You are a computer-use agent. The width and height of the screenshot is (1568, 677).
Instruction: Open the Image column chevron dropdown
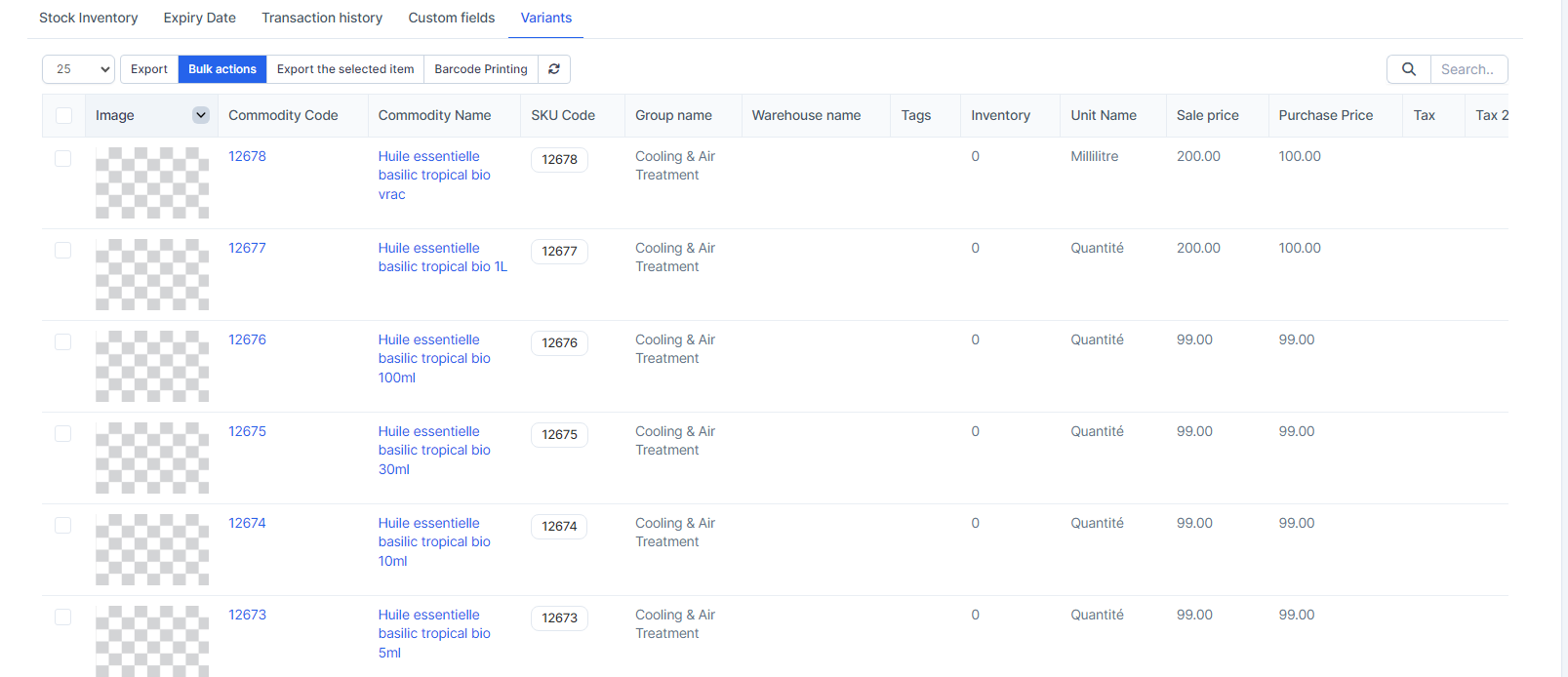(x=201, y=115)
